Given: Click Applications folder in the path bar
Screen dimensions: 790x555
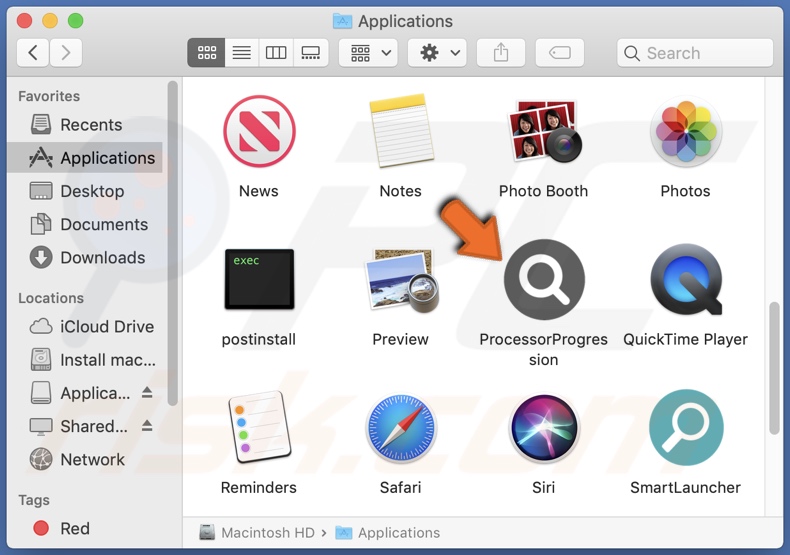Looking at the screenshot, I should [x=387, y=532].
